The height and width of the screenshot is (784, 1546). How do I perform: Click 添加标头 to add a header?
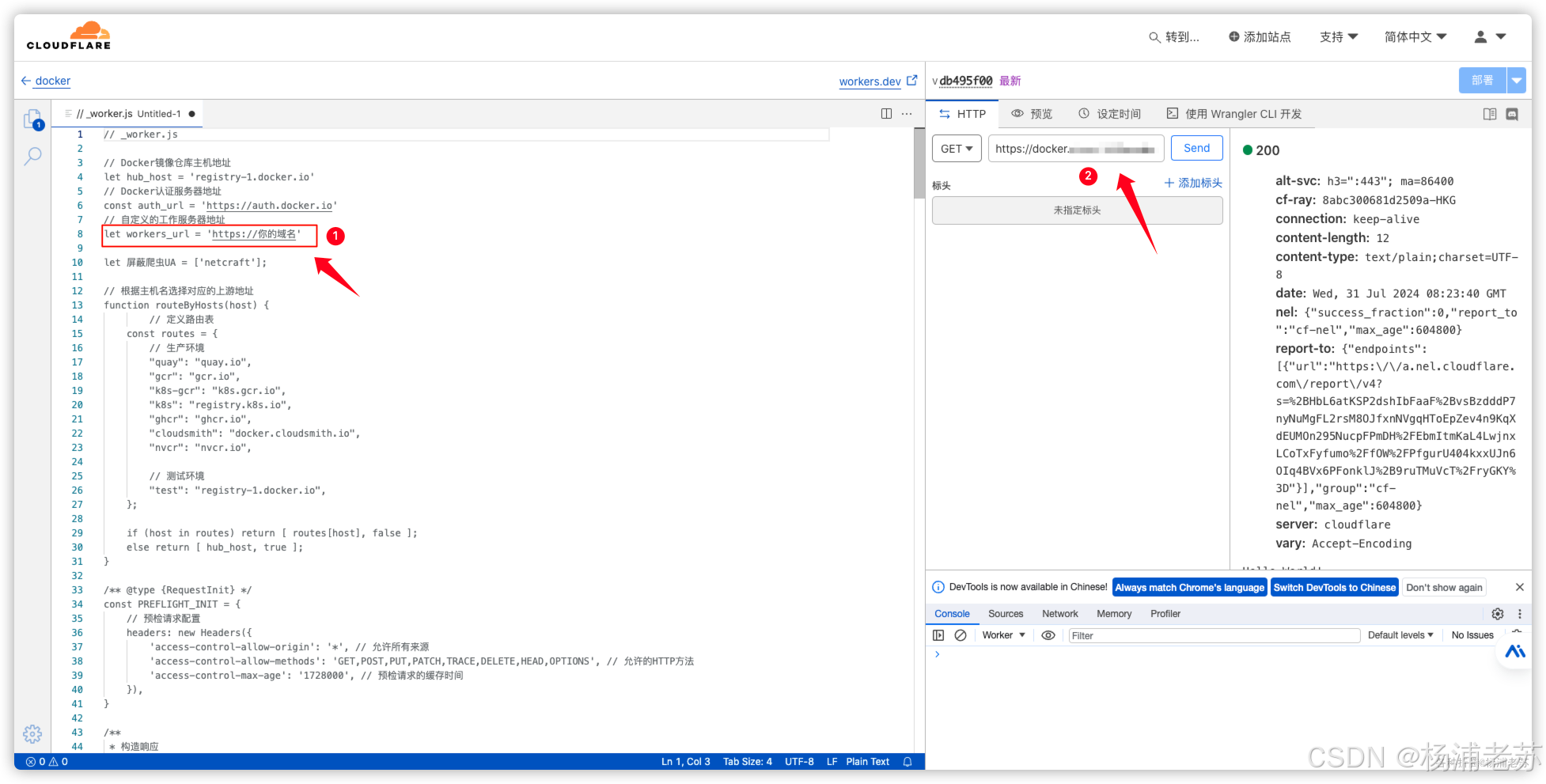[x=1193, y=183]
